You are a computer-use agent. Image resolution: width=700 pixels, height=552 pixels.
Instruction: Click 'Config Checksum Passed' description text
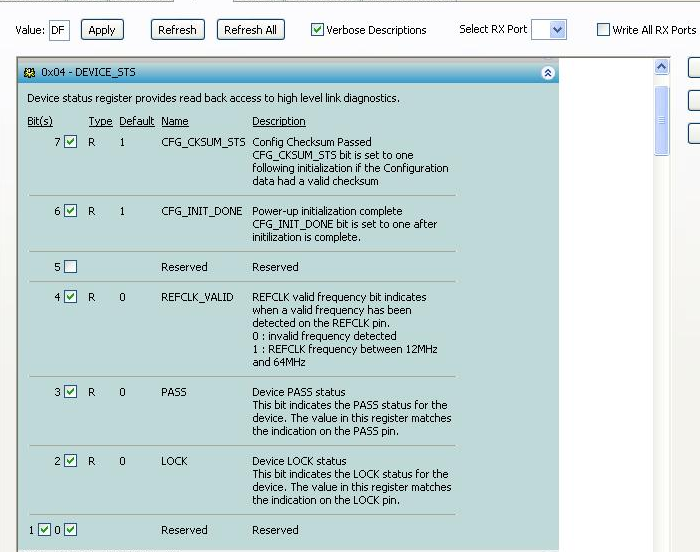pos(312,142)
